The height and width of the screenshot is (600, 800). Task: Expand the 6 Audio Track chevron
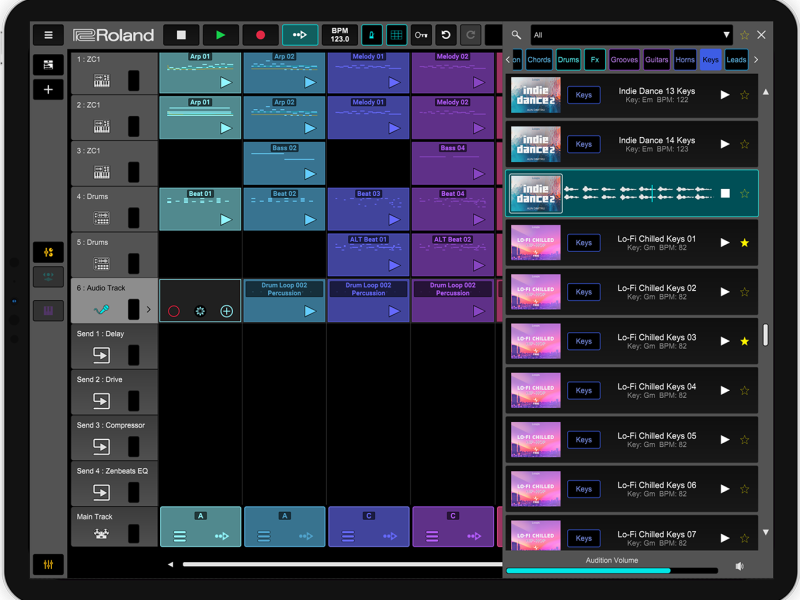(148, 310)
